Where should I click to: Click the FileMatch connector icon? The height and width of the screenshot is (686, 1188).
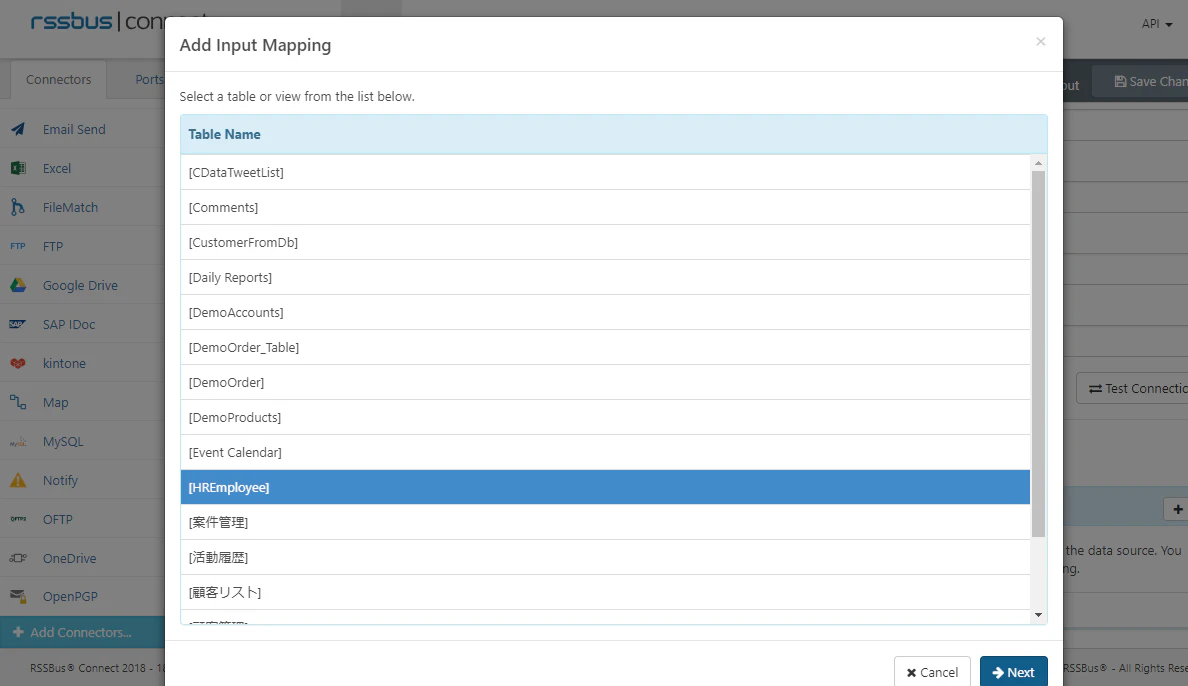[x=18, y=207]
